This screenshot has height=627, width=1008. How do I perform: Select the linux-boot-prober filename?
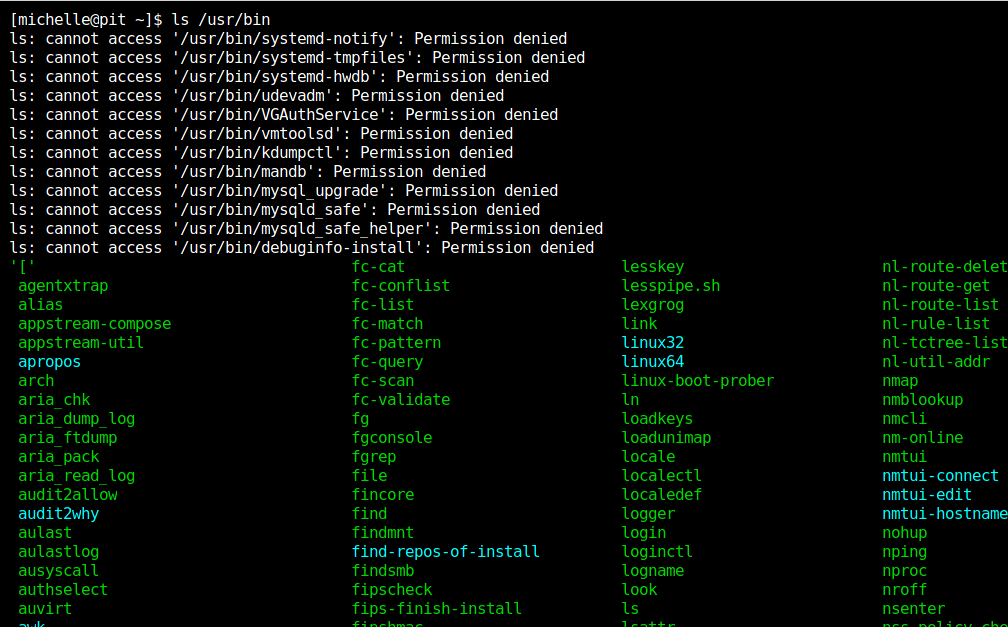click(x=698, y=381)
